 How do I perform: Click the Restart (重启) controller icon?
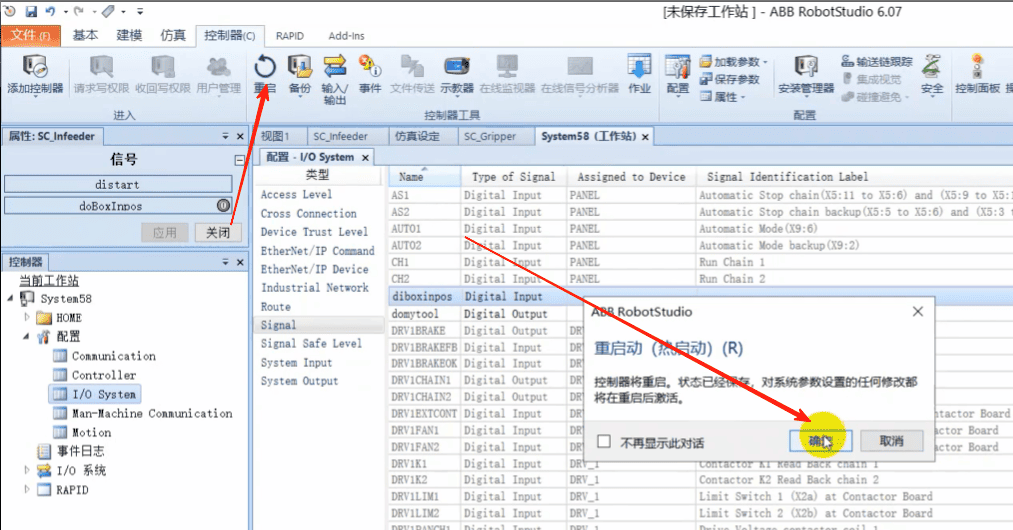(264, 74)
